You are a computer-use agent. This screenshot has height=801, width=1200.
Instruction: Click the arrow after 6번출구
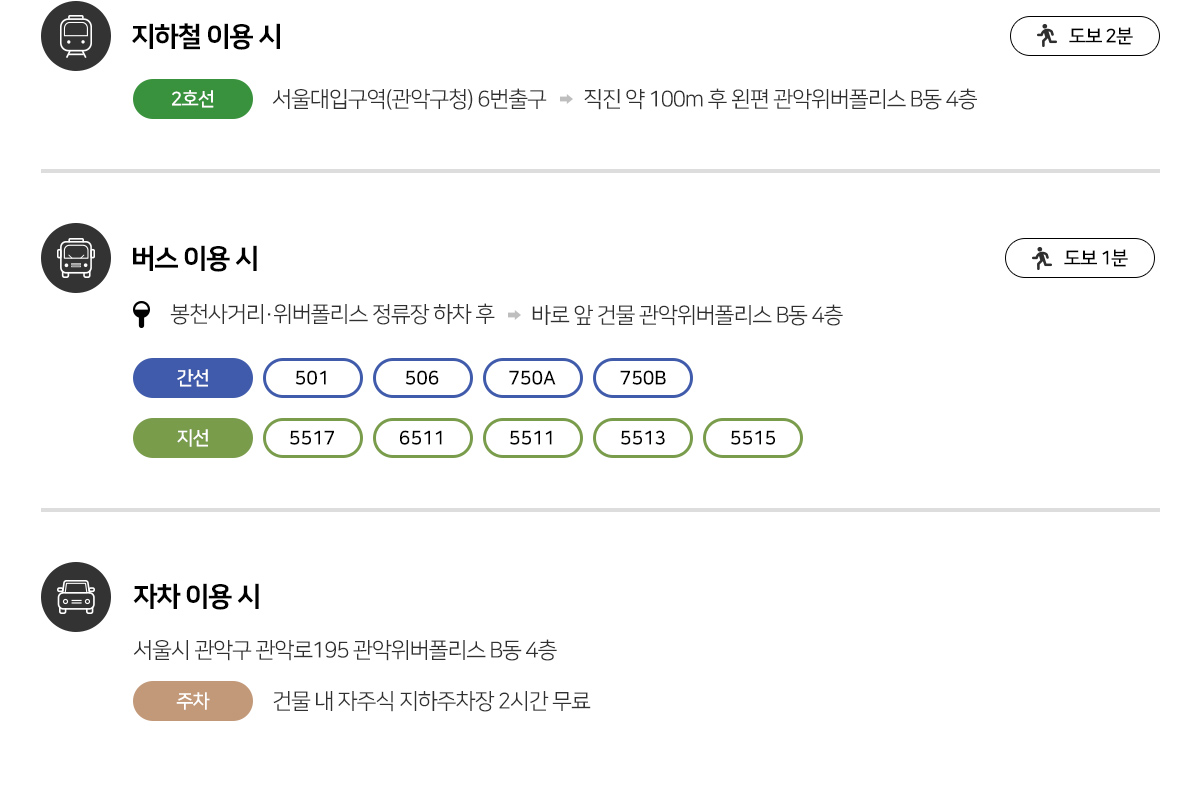point(565,99)
